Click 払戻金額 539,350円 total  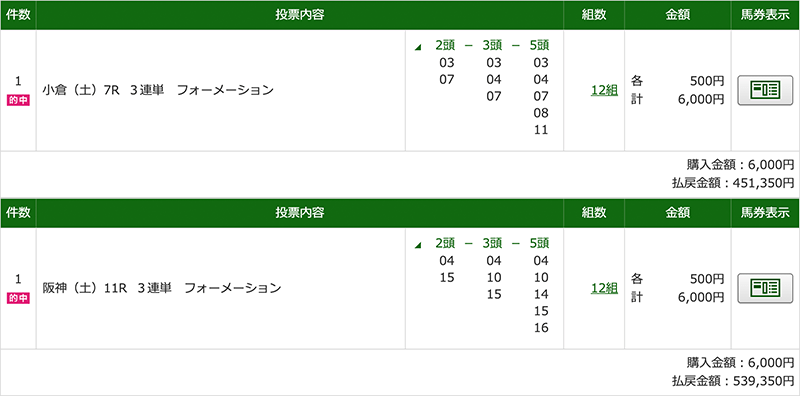pos(733,380)
